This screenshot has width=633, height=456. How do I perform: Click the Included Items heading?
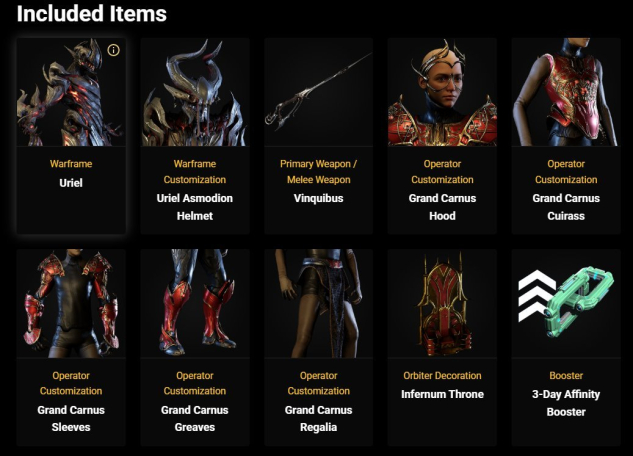pos(92,13)
